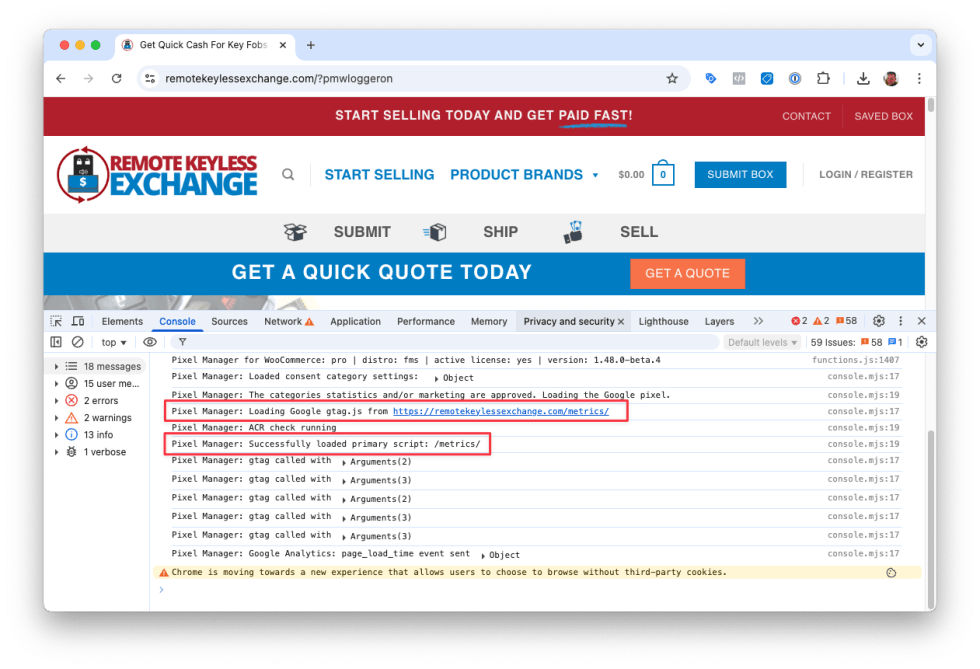
Task: Open console settings gear beside issues count
Action: click(x=921, y=342)
